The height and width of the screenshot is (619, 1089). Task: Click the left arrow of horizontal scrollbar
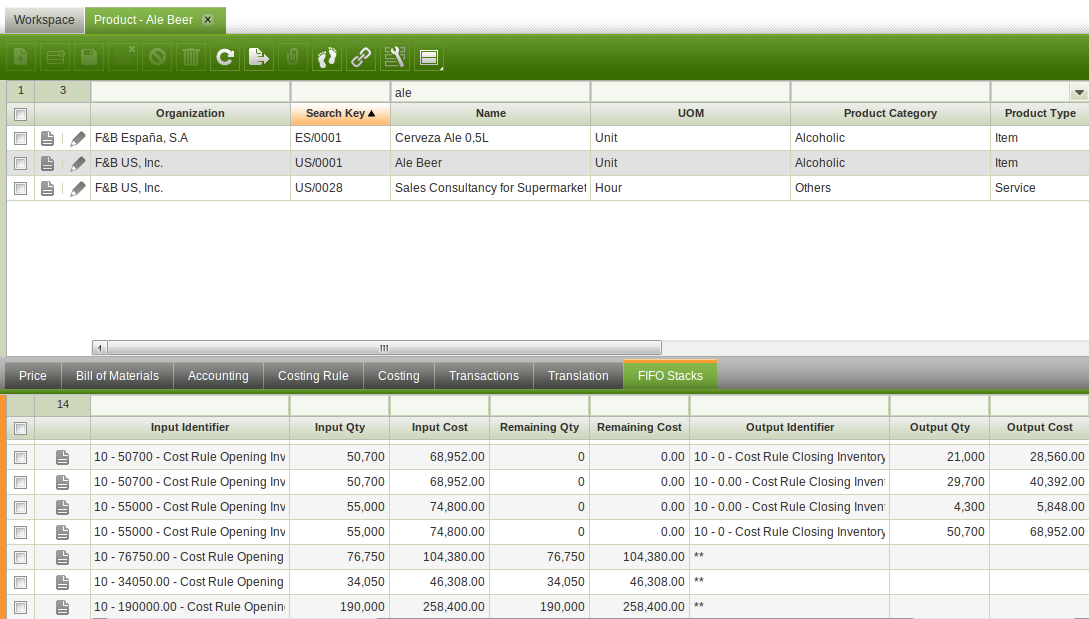click(x=99, y=348)
